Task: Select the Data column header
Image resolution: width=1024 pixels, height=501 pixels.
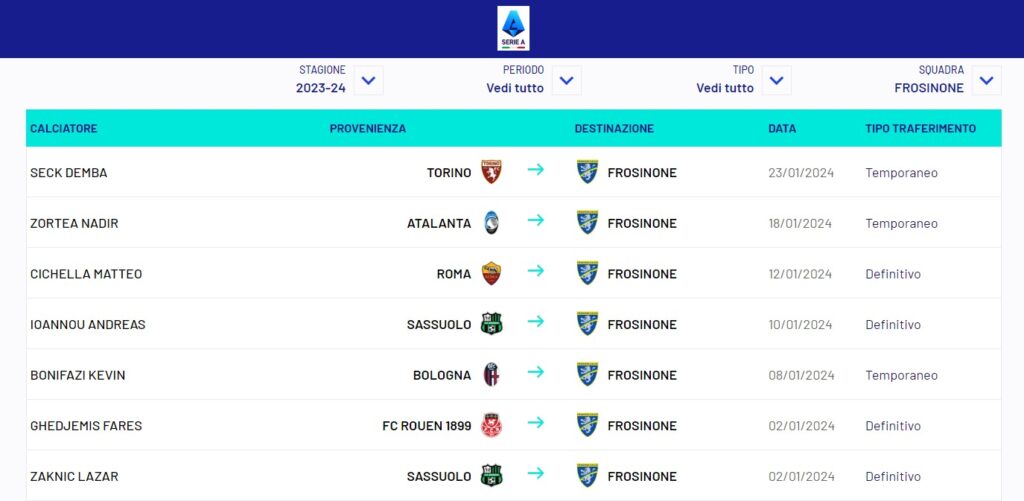Action: point(782,129)
